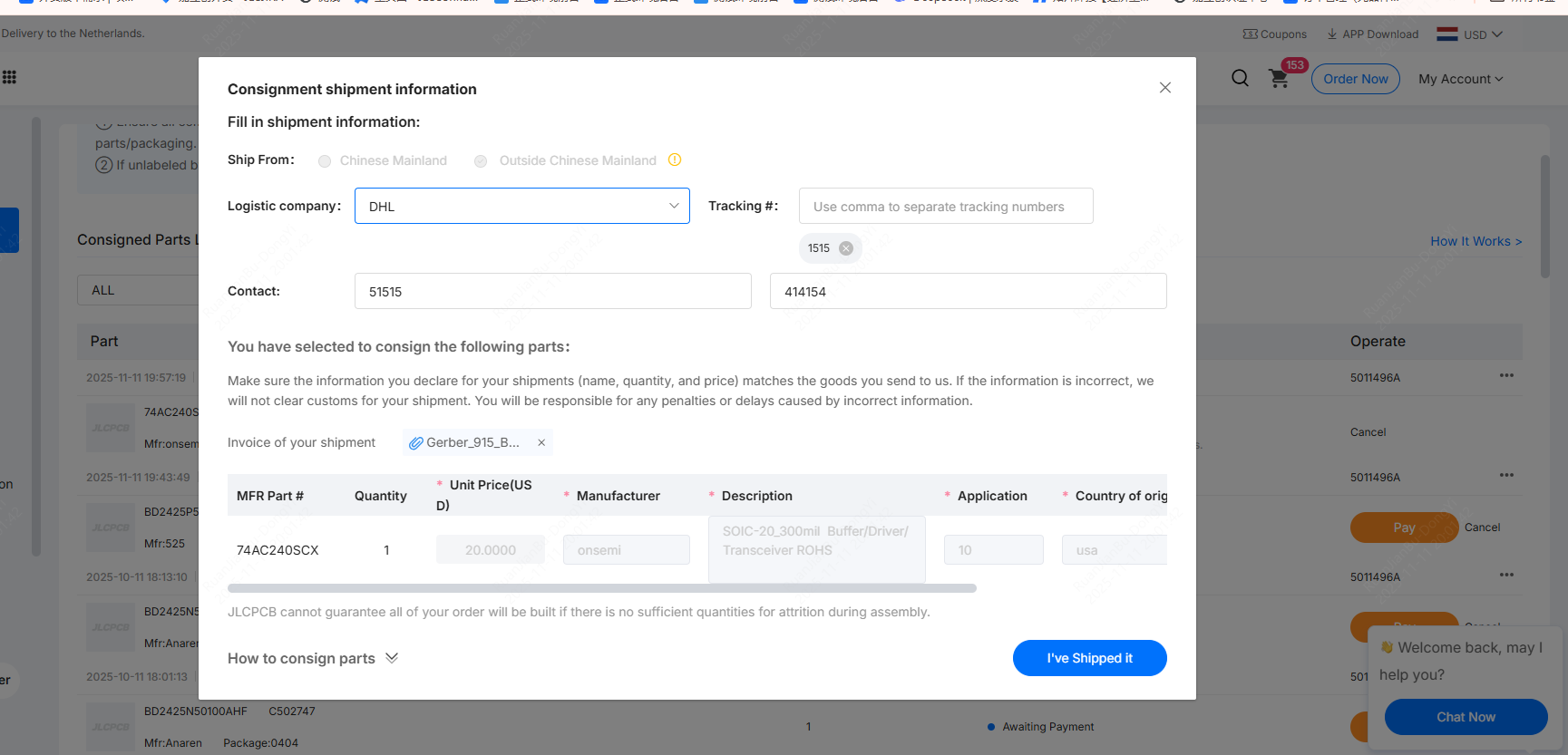The width and height of the screenshot is (1568, 755).
Task: Select Outside Chinese Mainland radio option
Action: 481,161
